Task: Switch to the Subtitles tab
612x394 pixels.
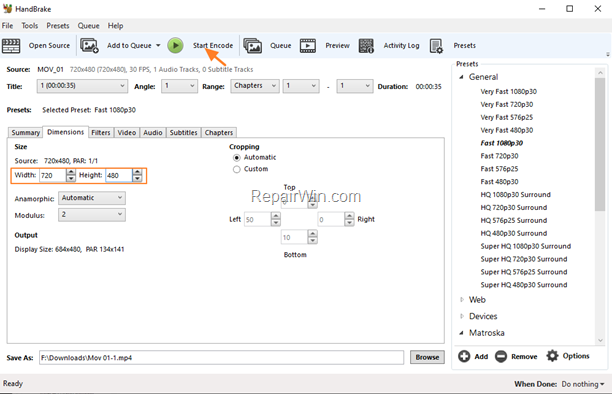Action: click(x=183, y=133)
